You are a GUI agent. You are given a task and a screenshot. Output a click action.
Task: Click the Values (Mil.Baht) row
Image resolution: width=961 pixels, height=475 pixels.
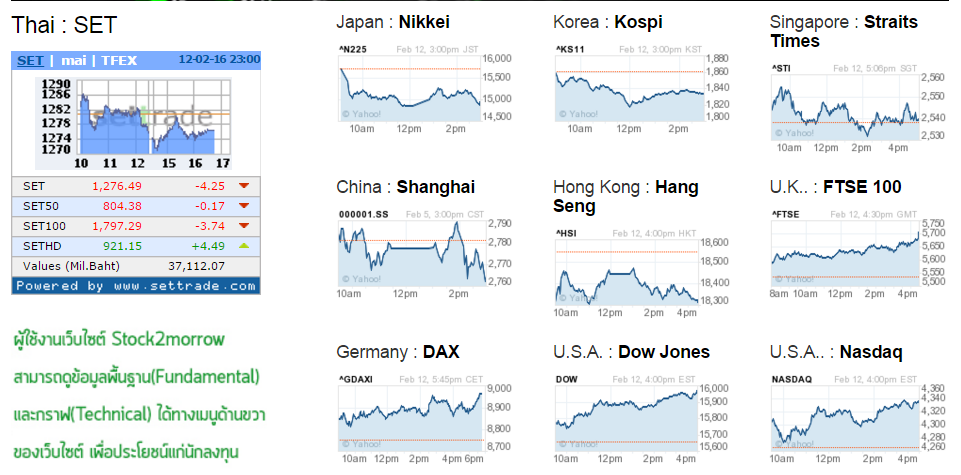pos(136,266)
